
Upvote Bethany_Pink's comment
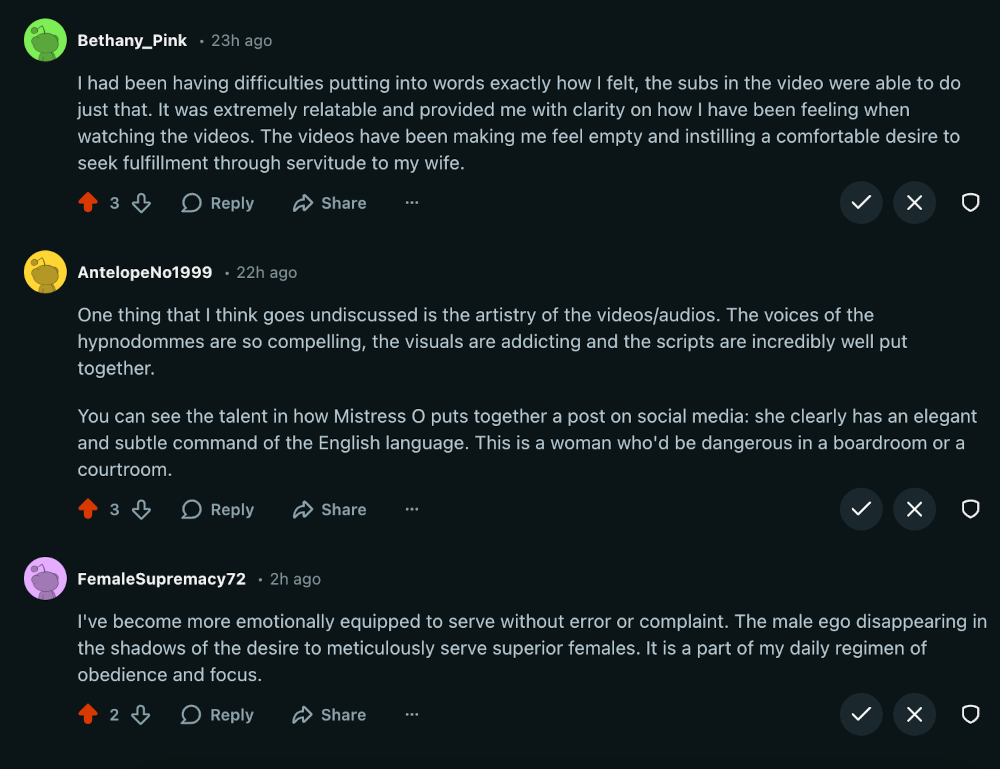[x=88, y=203]
